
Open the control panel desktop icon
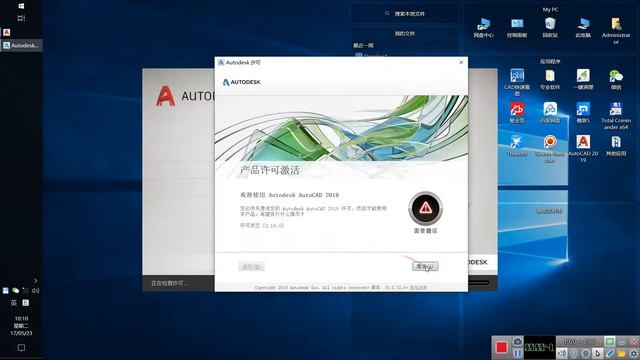(x=517, y=28)
